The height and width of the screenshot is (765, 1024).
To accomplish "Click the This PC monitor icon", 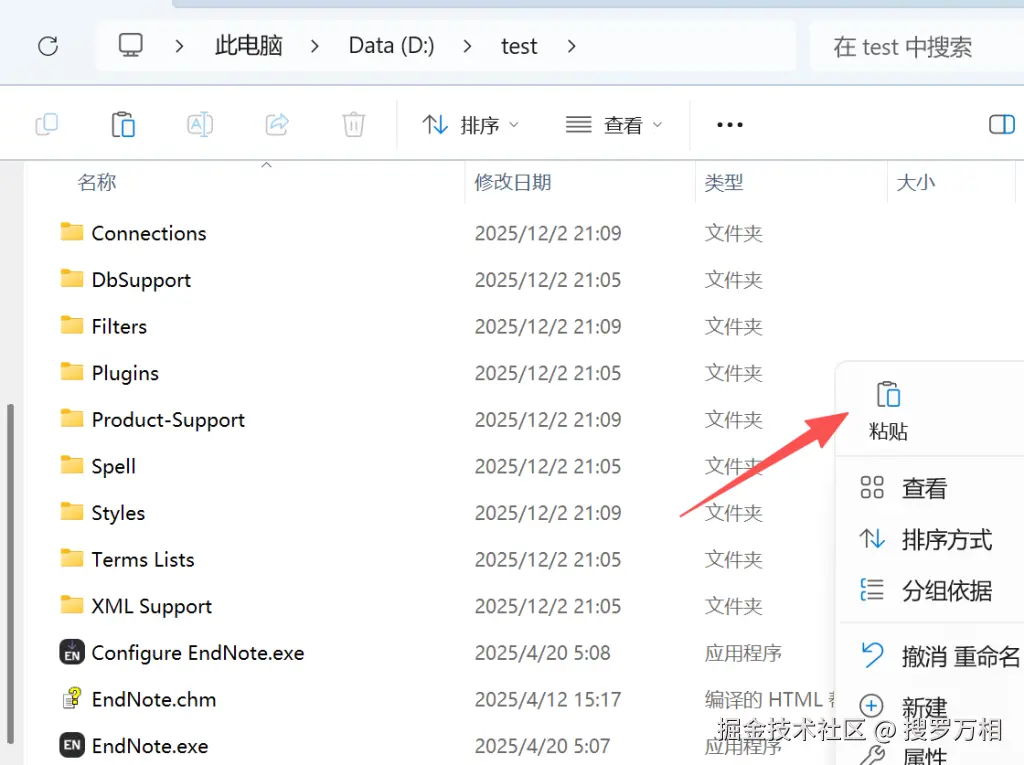I will (131, 45).
